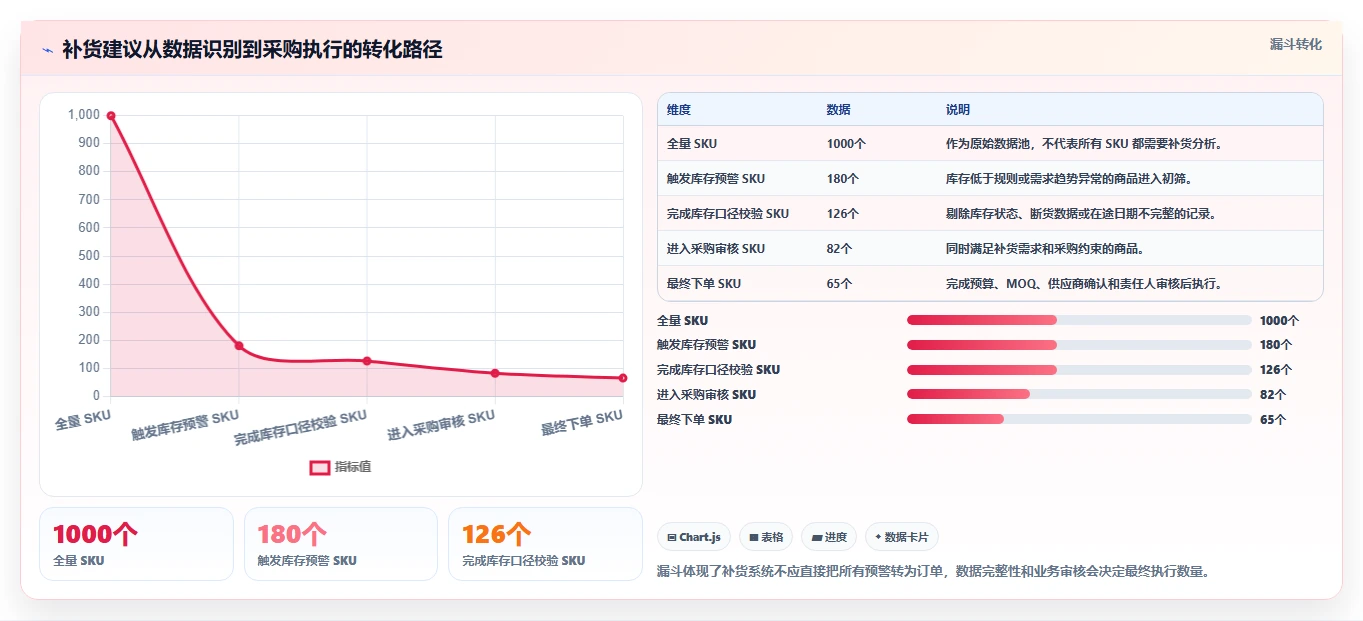1363x621 pixels.
Task: Click the footer note starting 漏斗体现了补货系统
Action: pyautogui.click(x=934, y=572)
